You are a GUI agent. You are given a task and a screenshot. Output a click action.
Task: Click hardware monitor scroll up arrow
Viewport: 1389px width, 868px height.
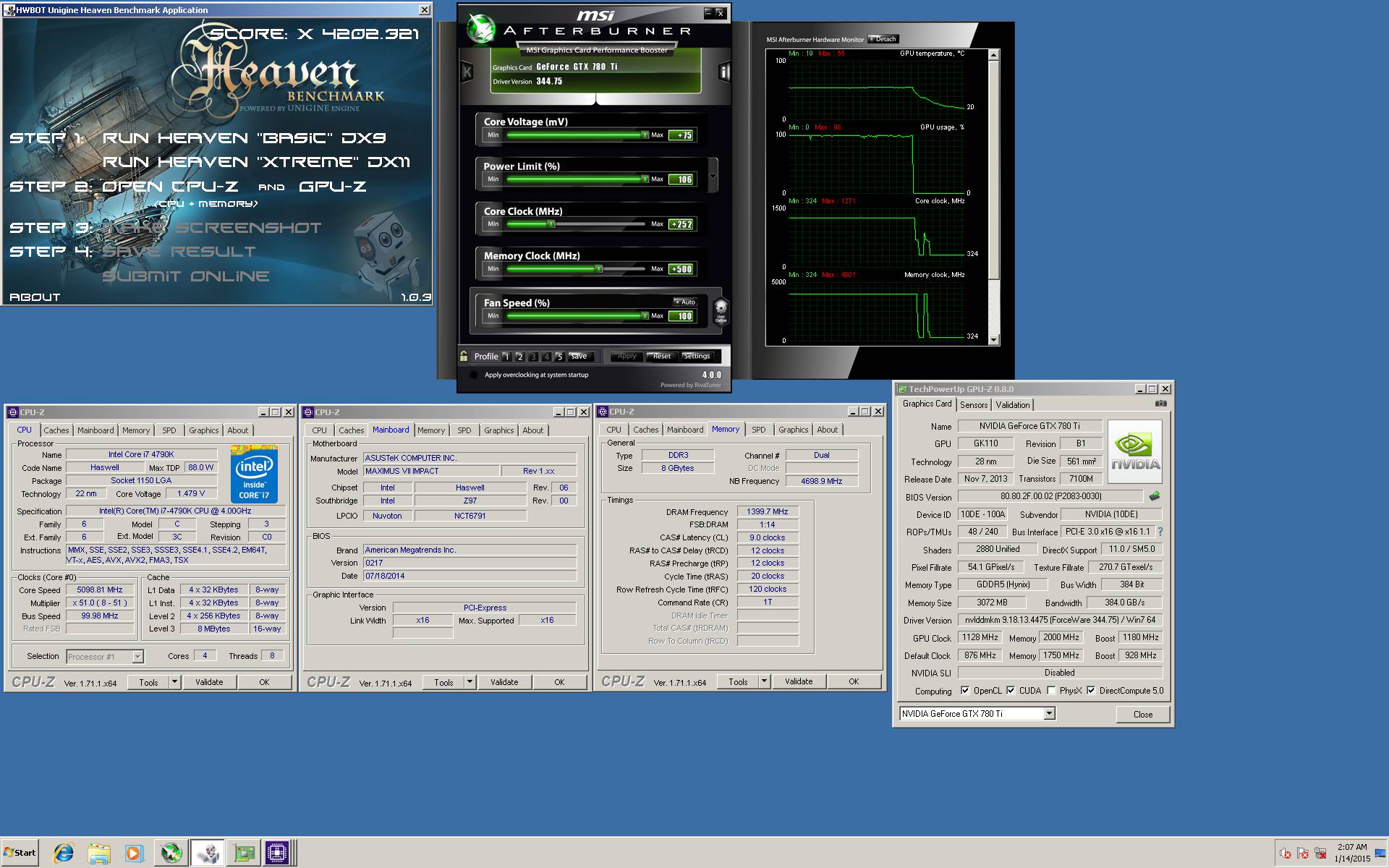point(993,55)
